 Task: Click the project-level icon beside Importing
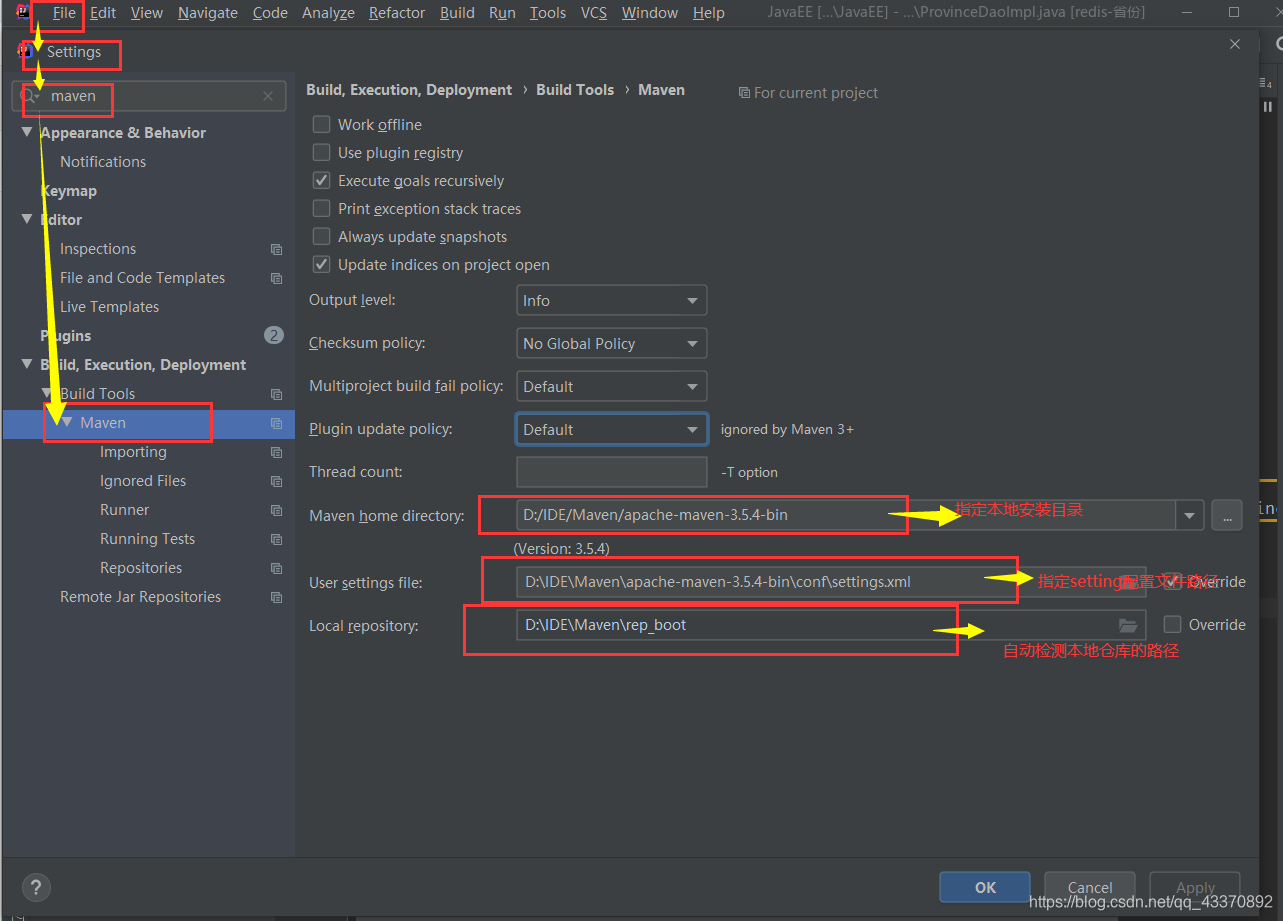point(276,452)
